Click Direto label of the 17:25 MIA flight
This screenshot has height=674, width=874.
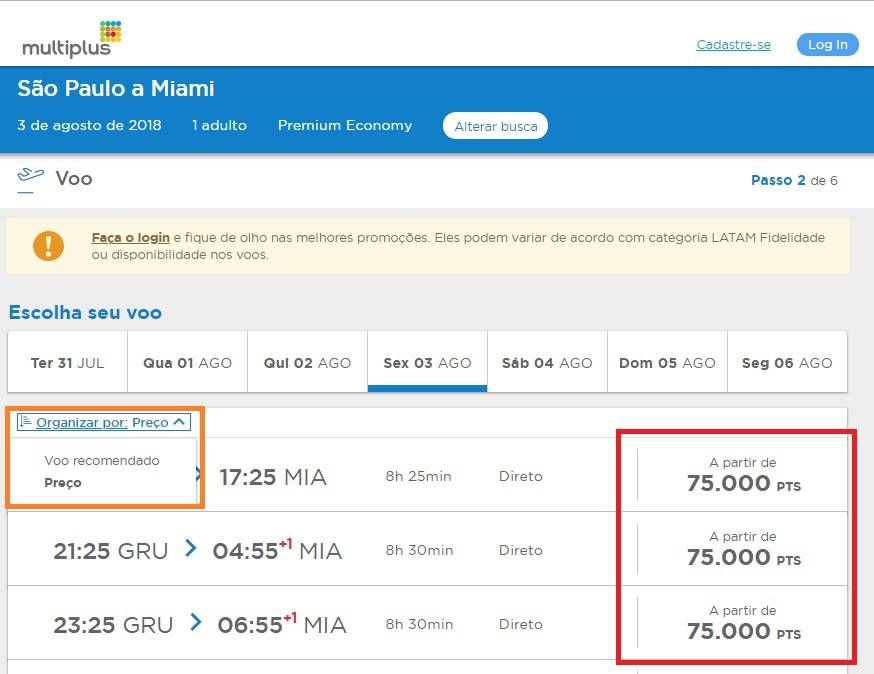[521, 476]
